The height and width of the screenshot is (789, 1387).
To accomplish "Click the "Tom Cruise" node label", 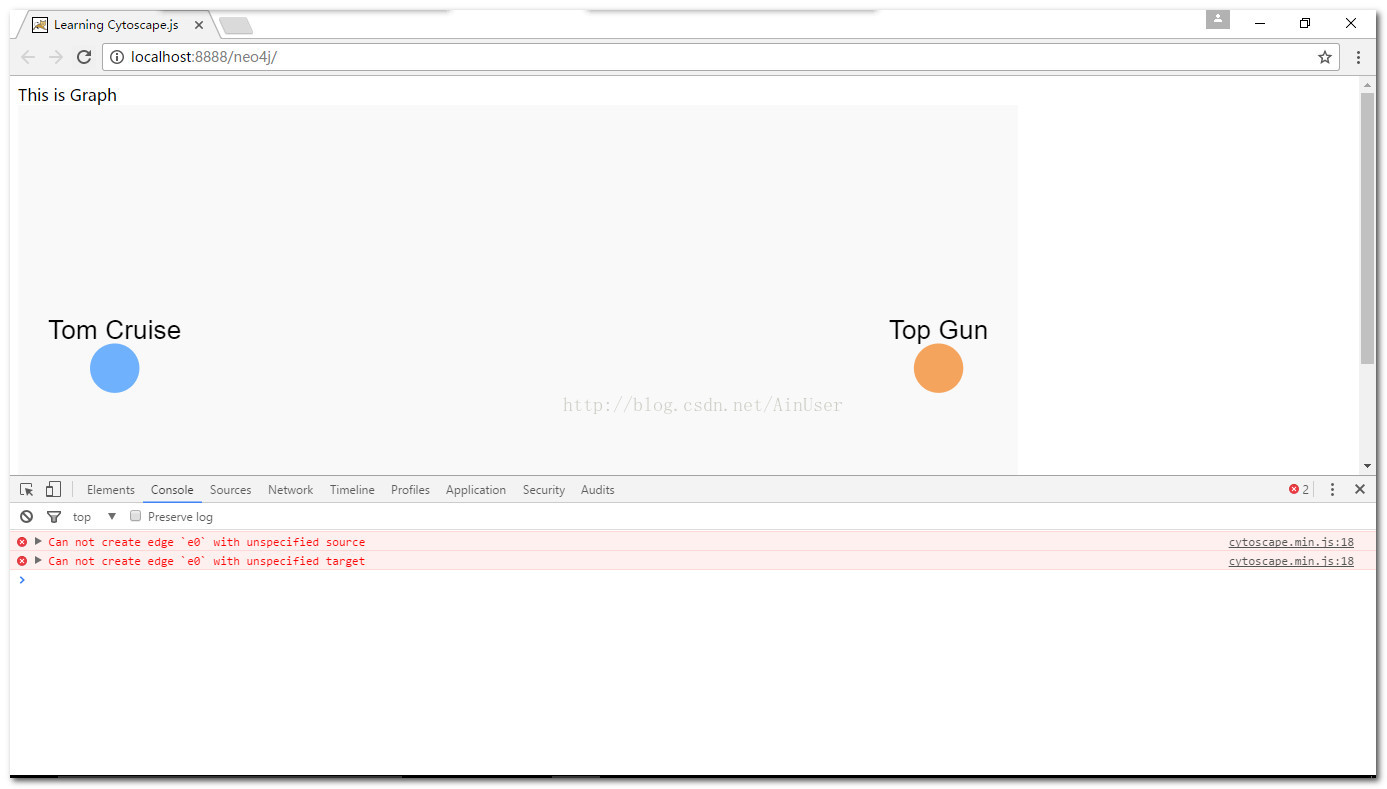I will pyautogui.click(x=114, y=330).
